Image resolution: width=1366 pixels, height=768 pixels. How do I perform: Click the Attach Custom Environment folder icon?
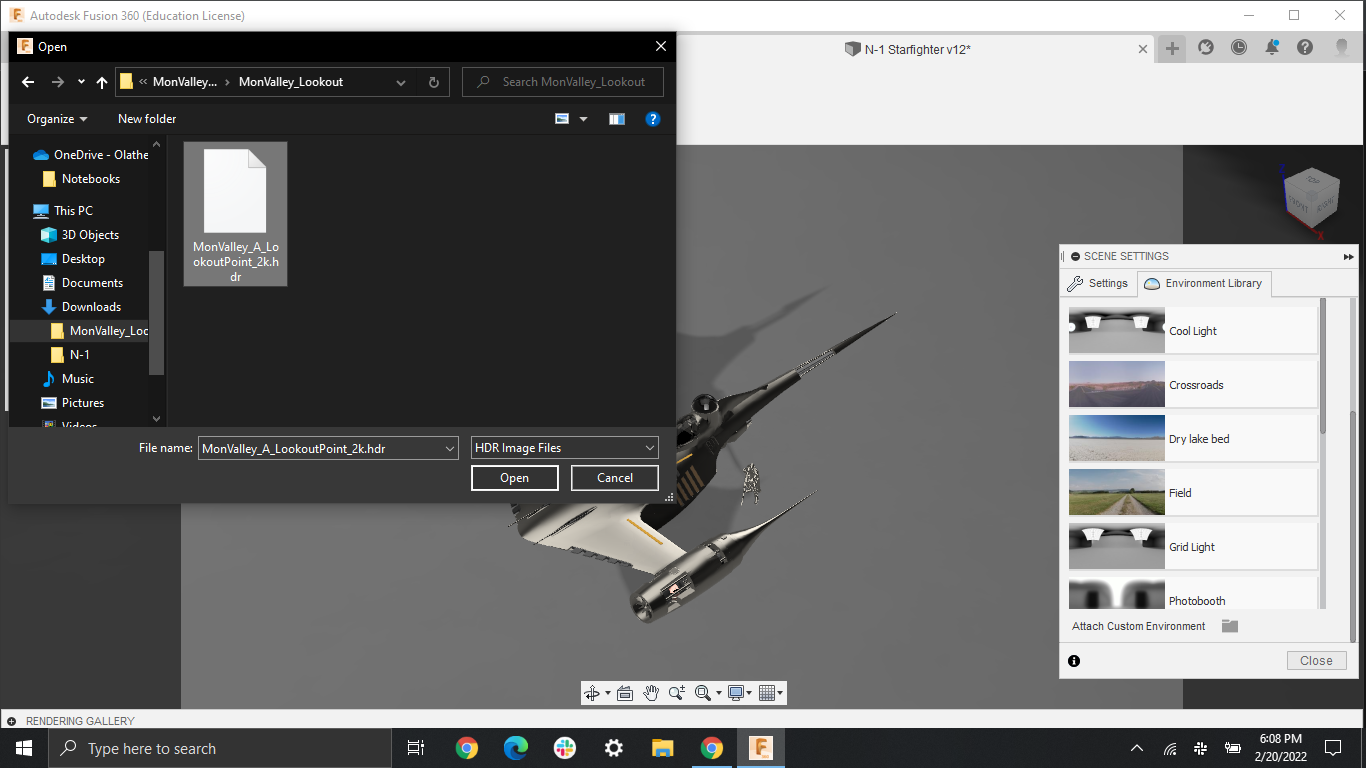click(1229, 626)
